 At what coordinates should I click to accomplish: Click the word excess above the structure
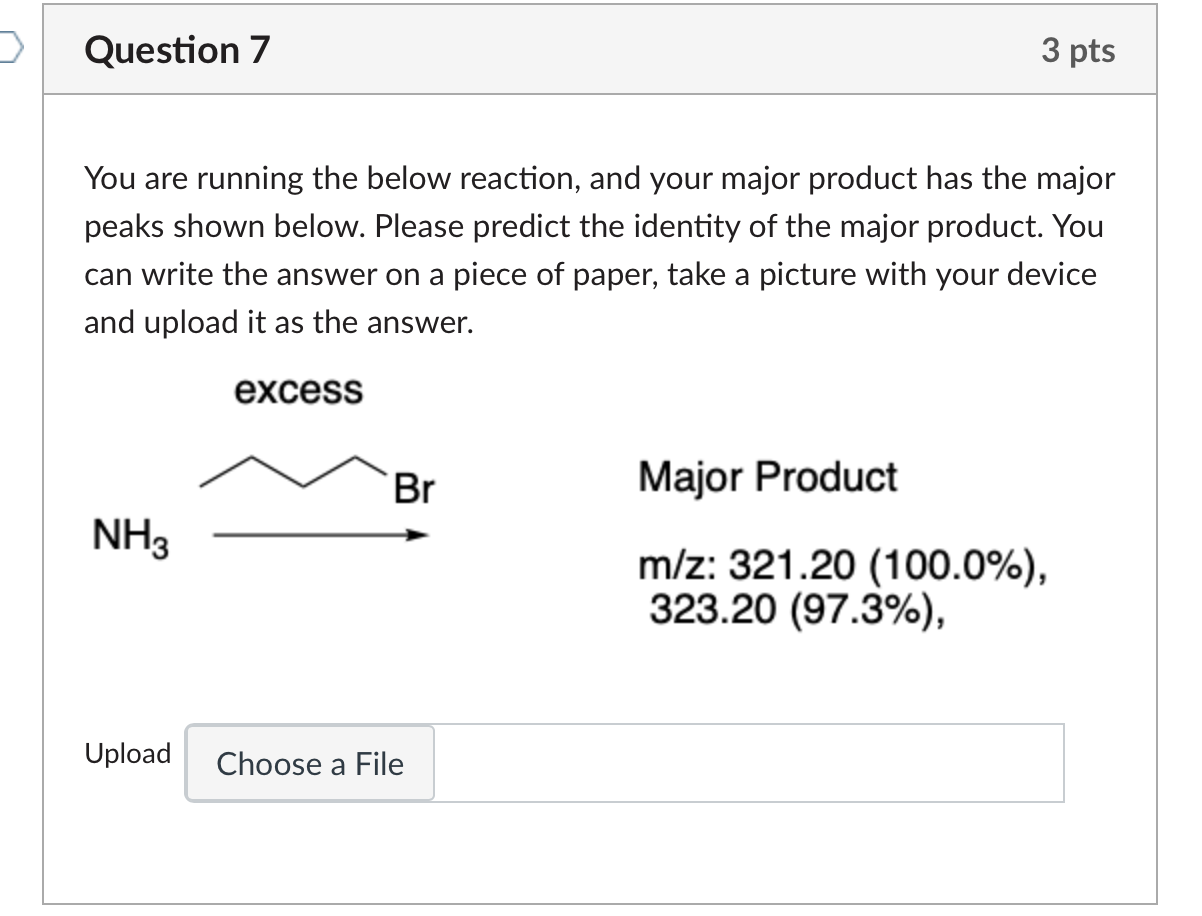coord(298,390)
